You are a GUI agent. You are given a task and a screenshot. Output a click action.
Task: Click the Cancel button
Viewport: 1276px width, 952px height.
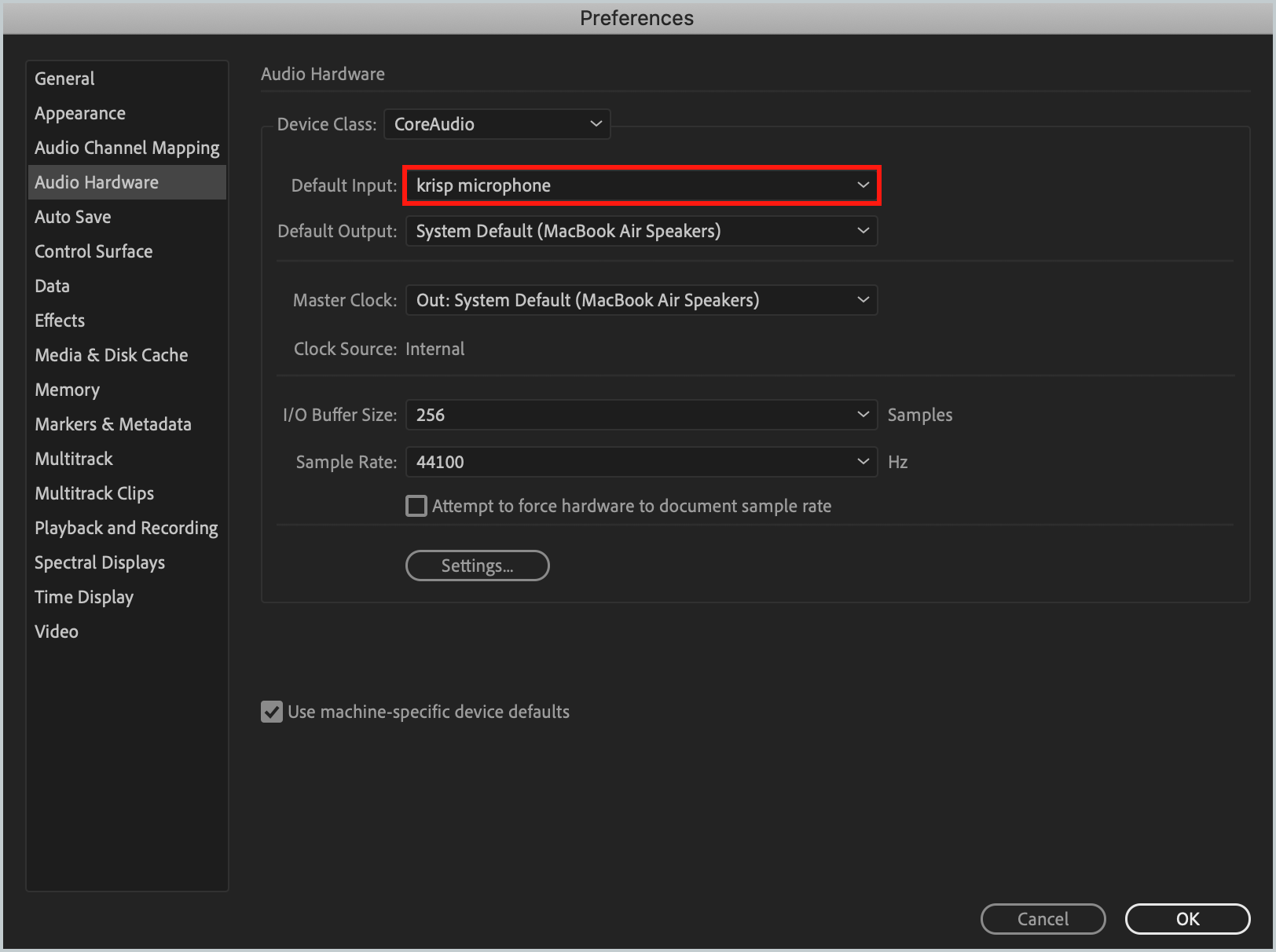pyautogui.click(x=1043, y=918)
